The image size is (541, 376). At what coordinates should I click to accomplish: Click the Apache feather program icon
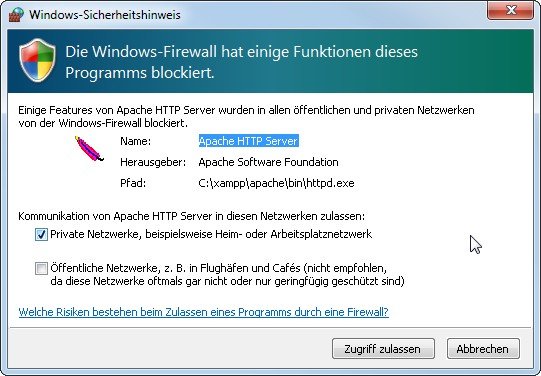(x=89, y=149)
